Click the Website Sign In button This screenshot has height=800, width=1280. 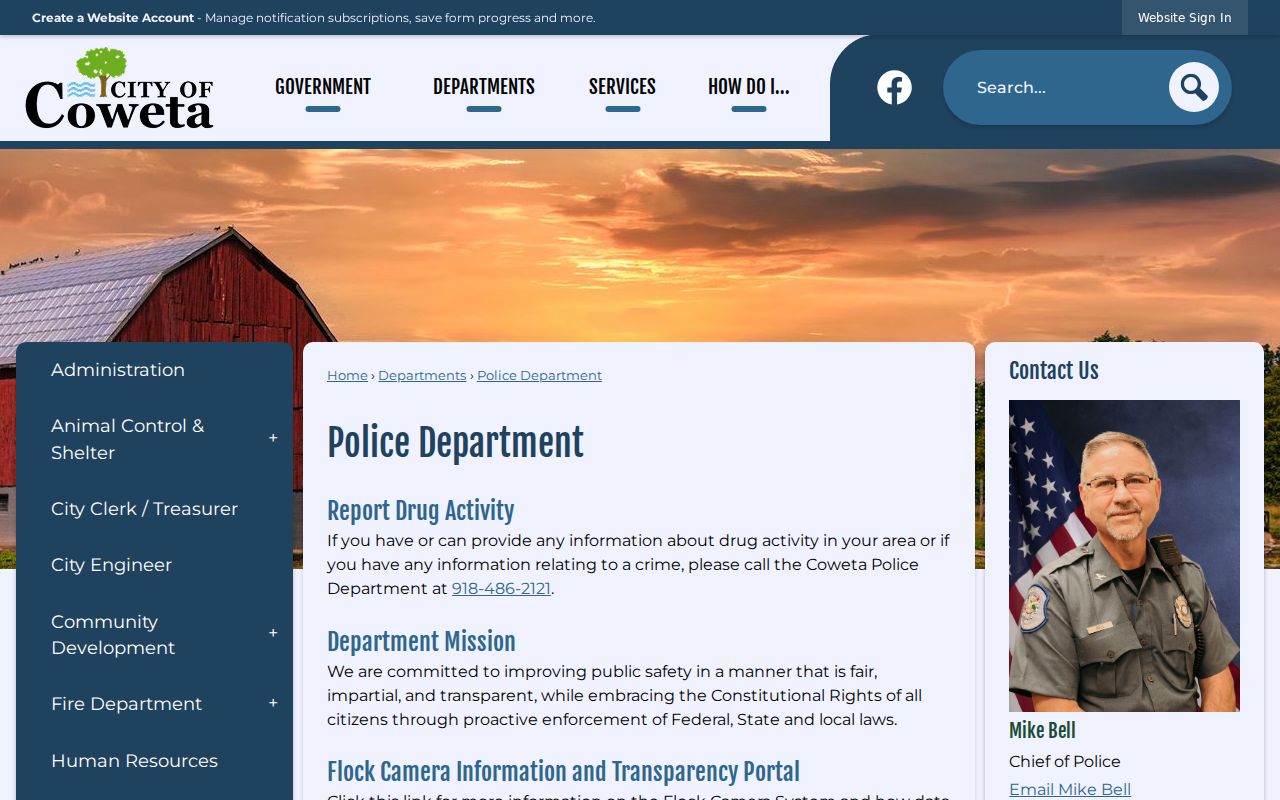(x=1185, y=17)
